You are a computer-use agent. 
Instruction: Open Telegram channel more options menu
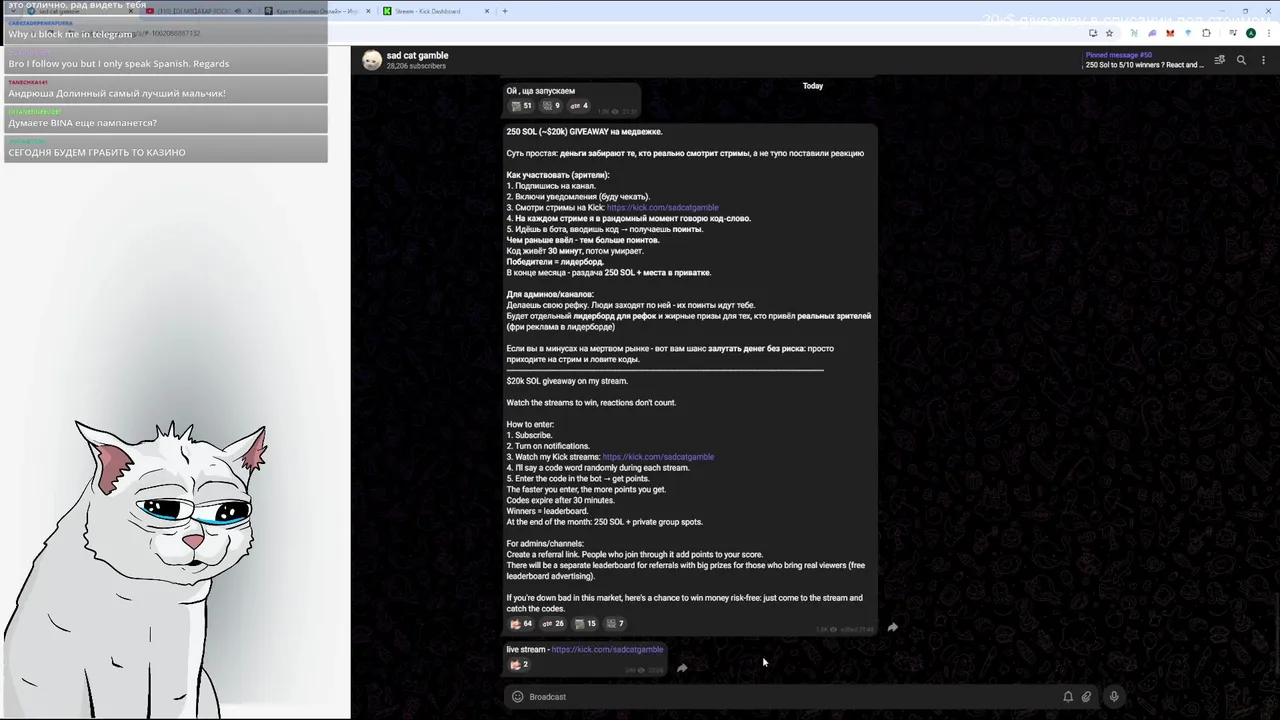tap(1264, 60)
